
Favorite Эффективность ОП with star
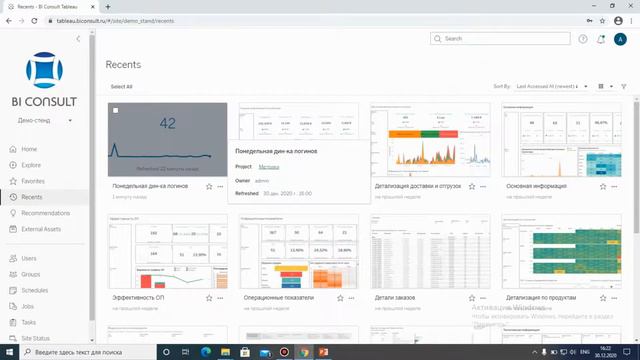tap(209, 298)
